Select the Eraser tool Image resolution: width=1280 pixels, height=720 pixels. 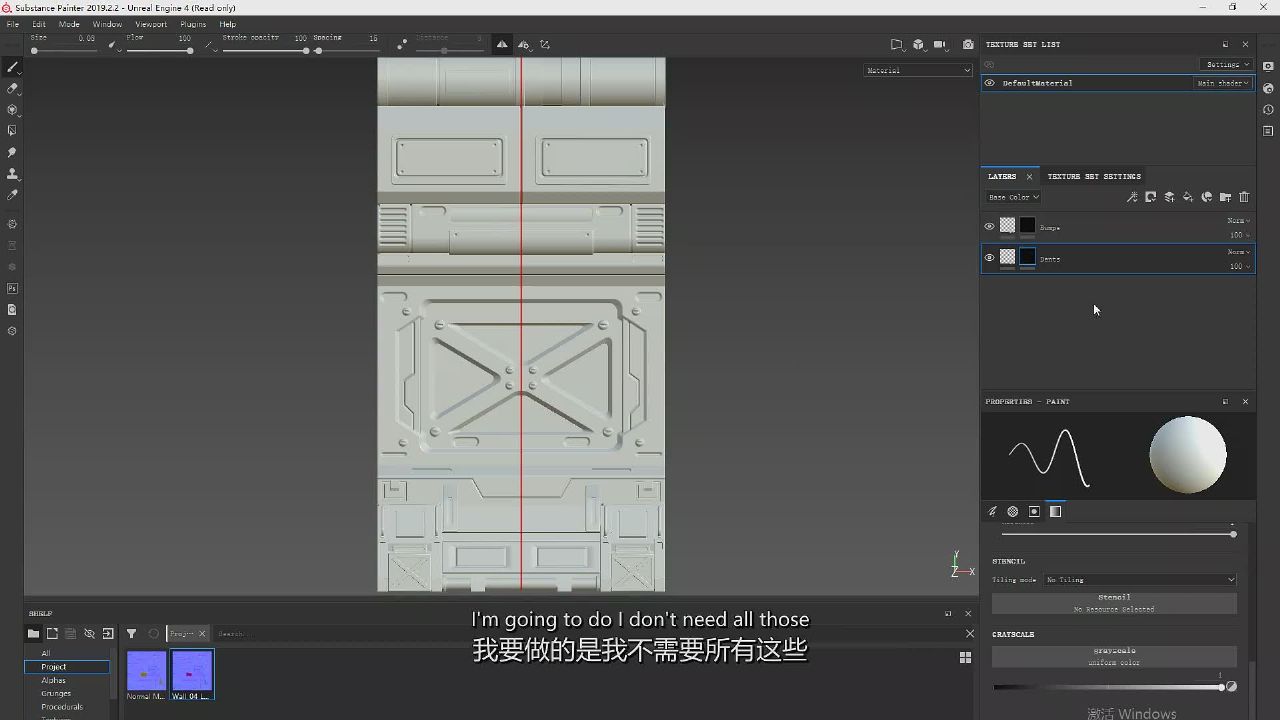(13, 88)
